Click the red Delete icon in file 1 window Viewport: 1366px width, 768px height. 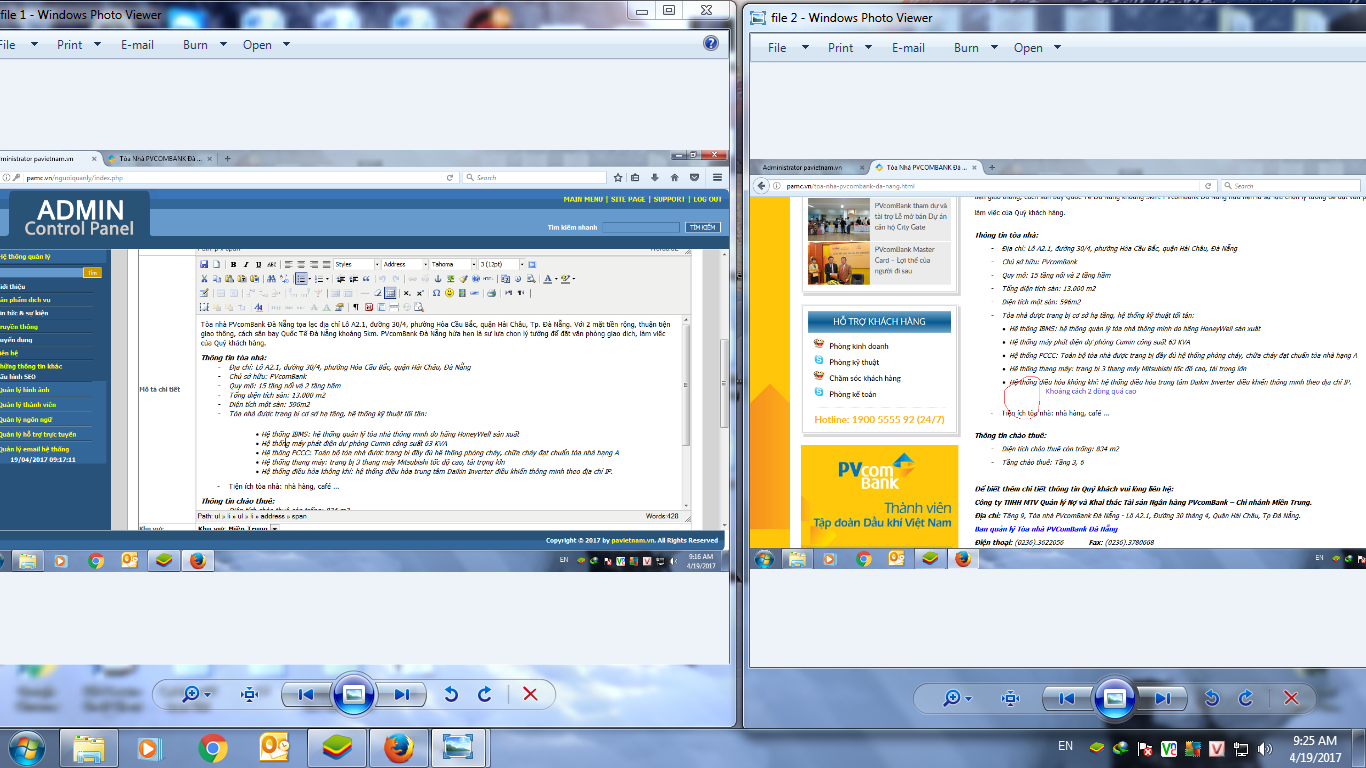[530, 694]
